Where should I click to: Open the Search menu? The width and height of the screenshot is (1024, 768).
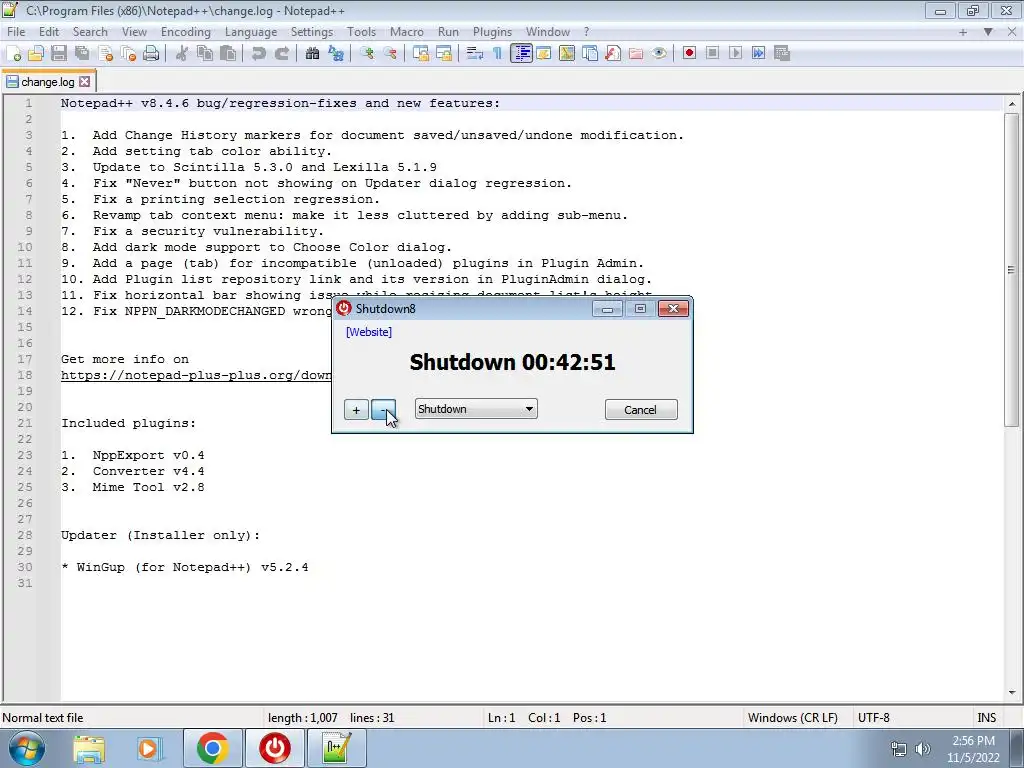click(90, 31)
